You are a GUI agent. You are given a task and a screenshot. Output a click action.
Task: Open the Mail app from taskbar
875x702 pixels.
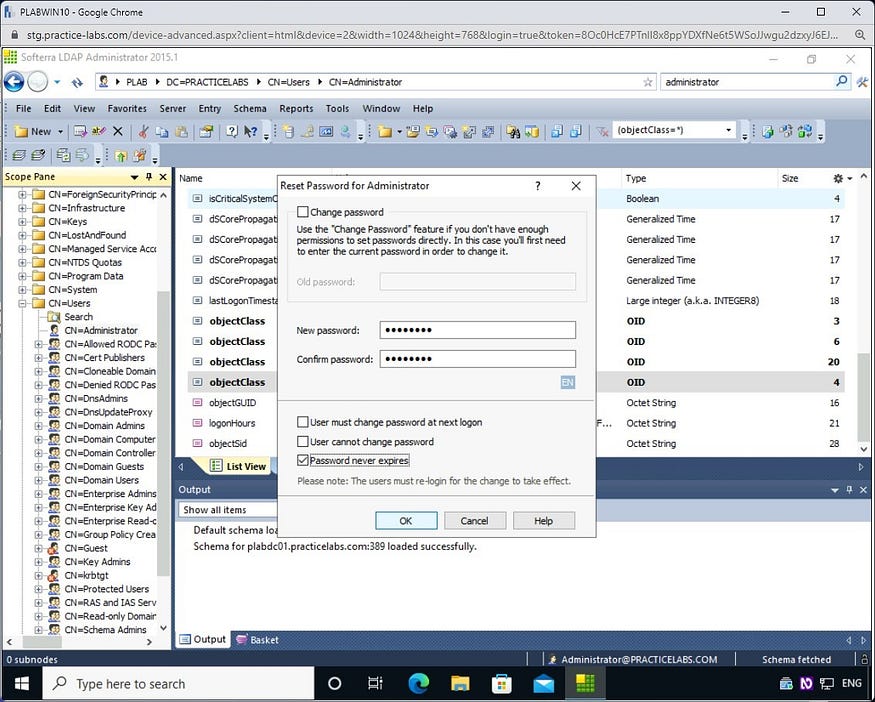coord(544,683)
